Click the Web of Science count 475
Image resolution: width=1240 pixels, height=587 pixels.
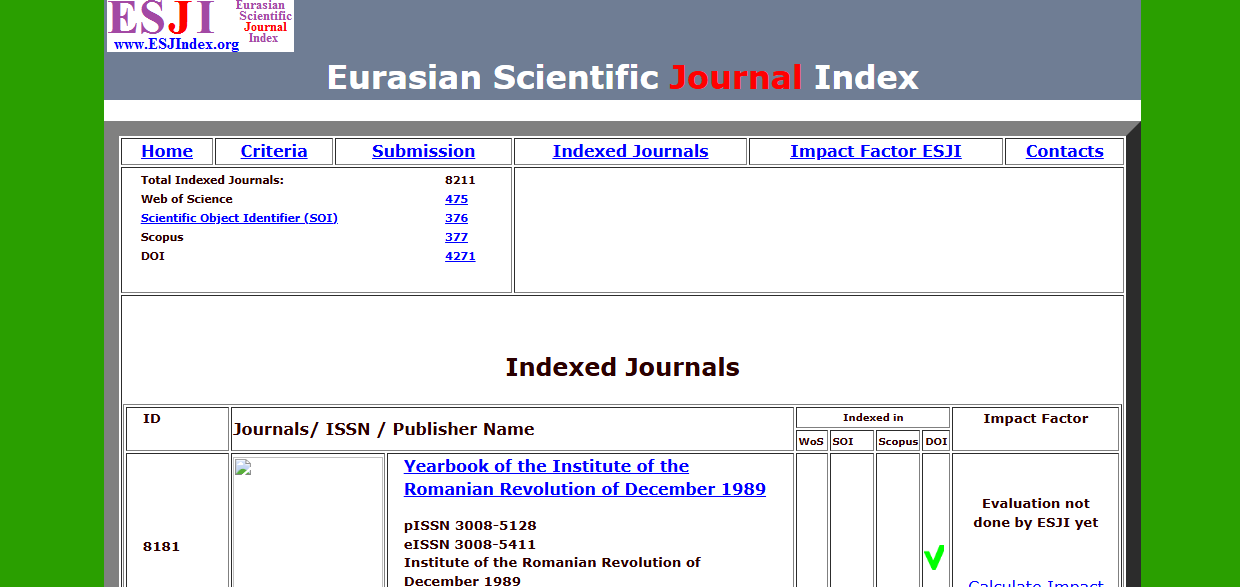(456, 199)
